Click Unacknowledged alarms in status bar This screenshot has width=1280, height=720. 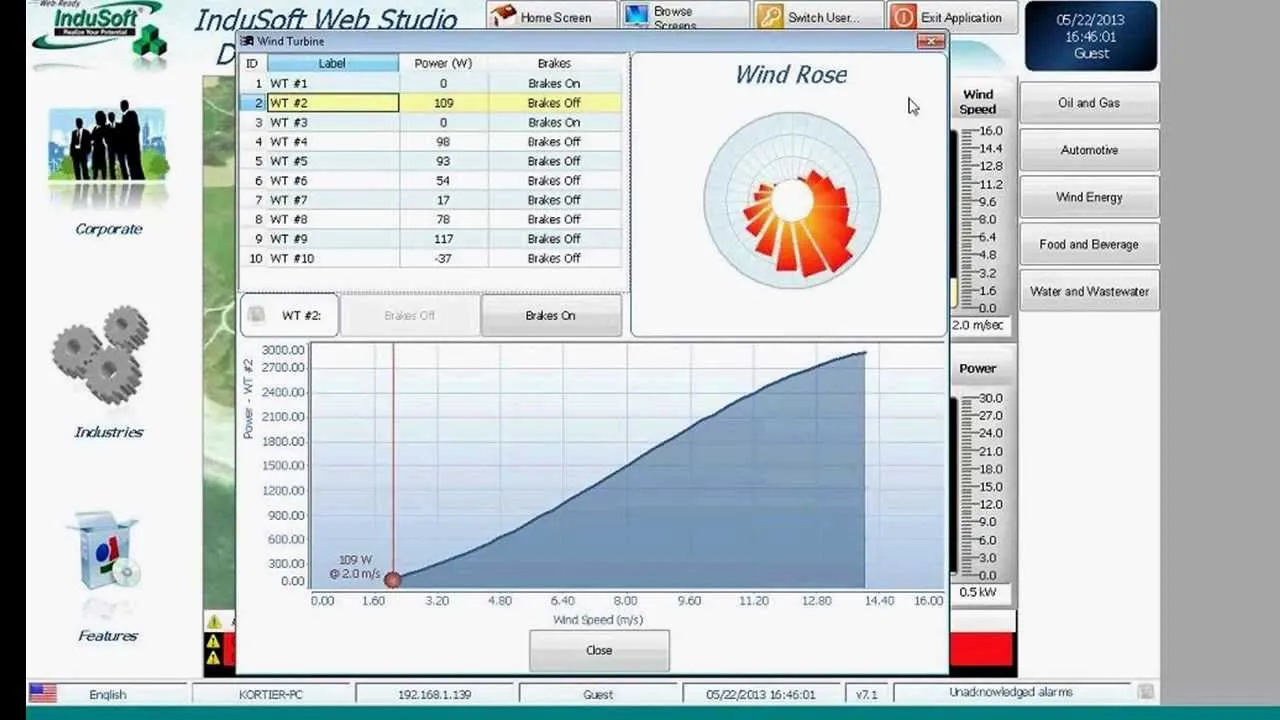1011,692
